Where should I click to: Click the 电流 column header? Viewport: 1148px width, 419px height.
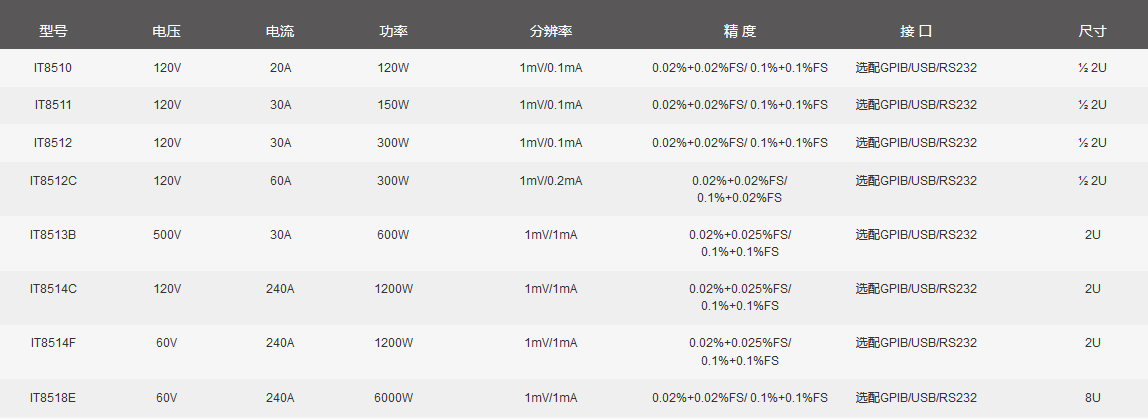(x=280, y=31)
